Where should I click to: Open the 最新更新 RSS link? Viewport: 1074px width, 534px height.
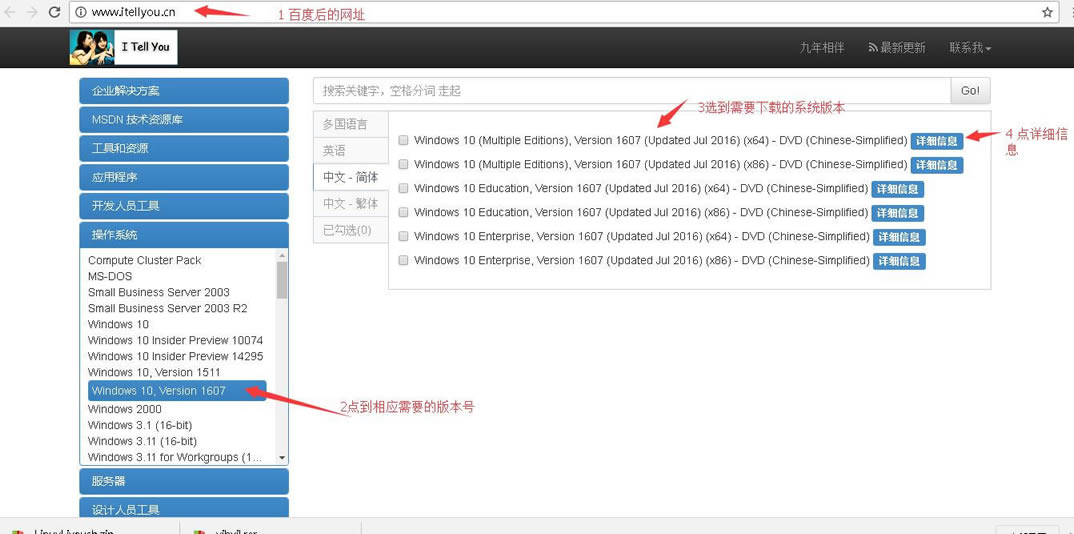[897, 48]
